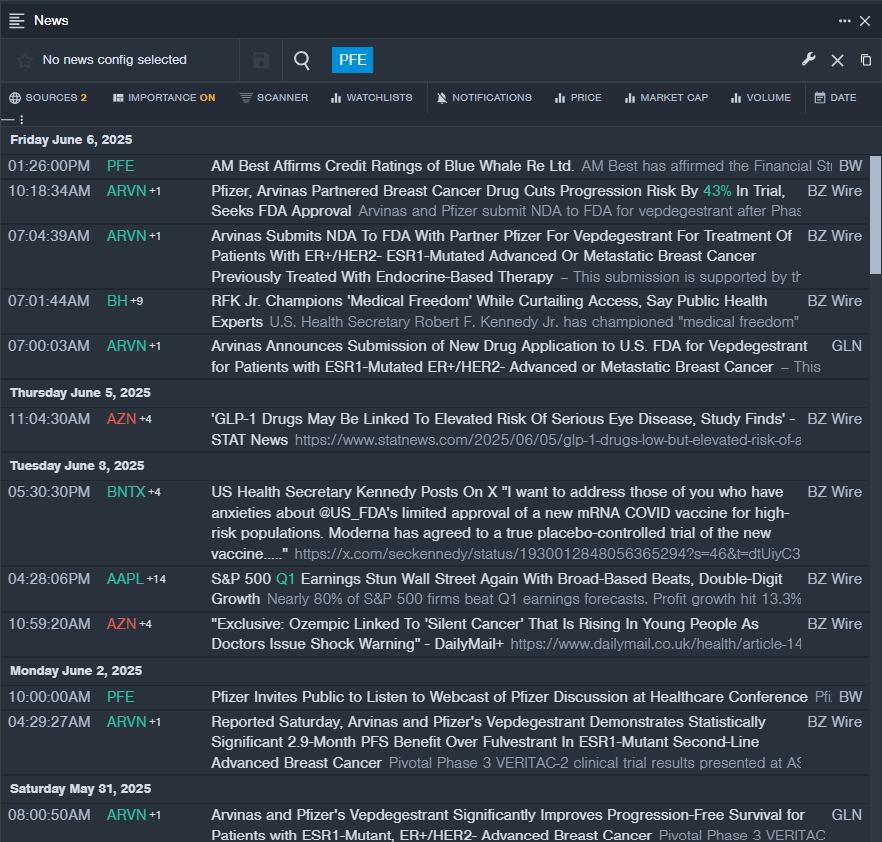
Task: Open the WATCHLISTS filter
Action: click(371, 97)
